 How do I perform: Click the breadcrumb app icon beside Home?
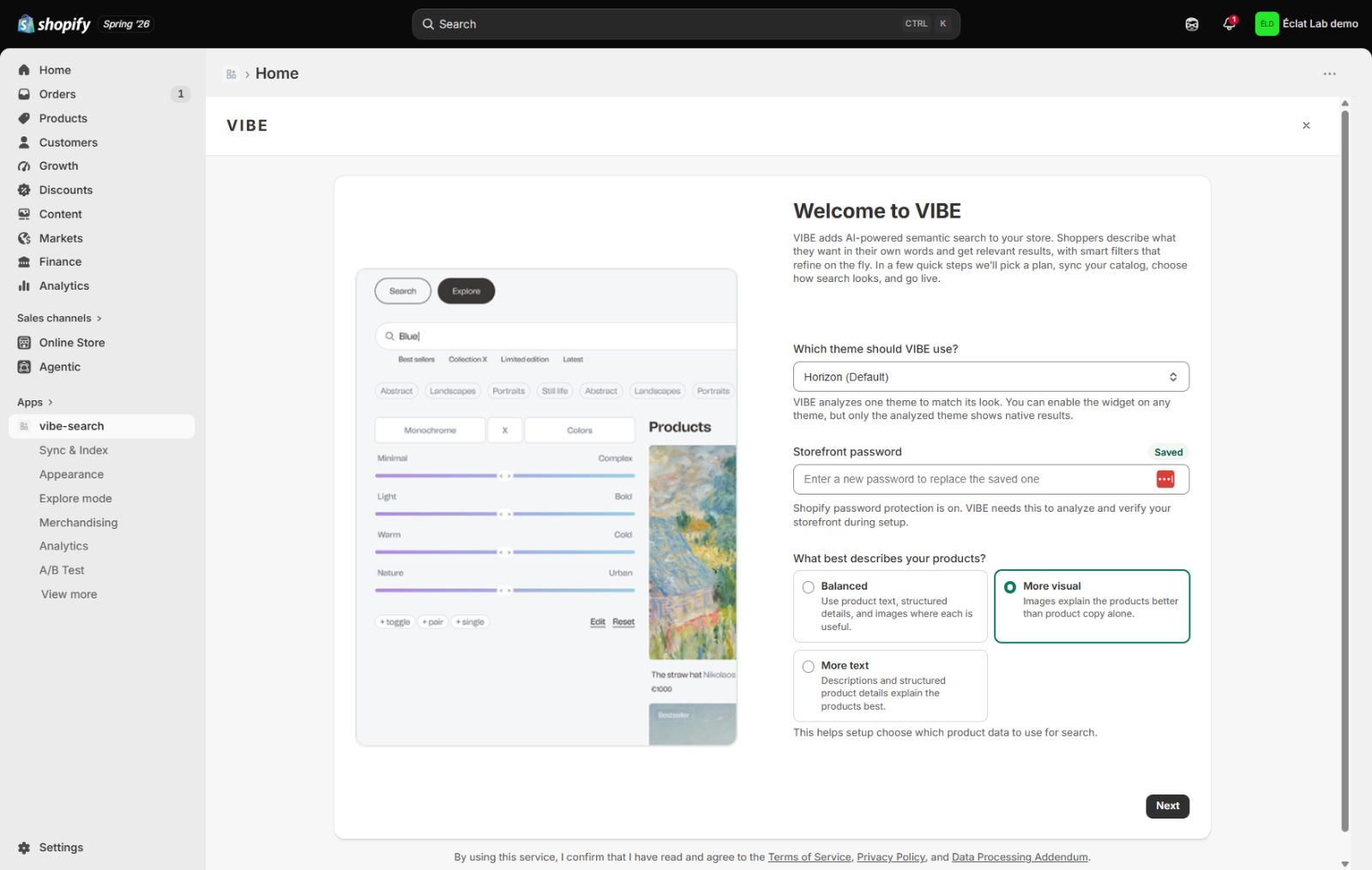tap(231, 74)
